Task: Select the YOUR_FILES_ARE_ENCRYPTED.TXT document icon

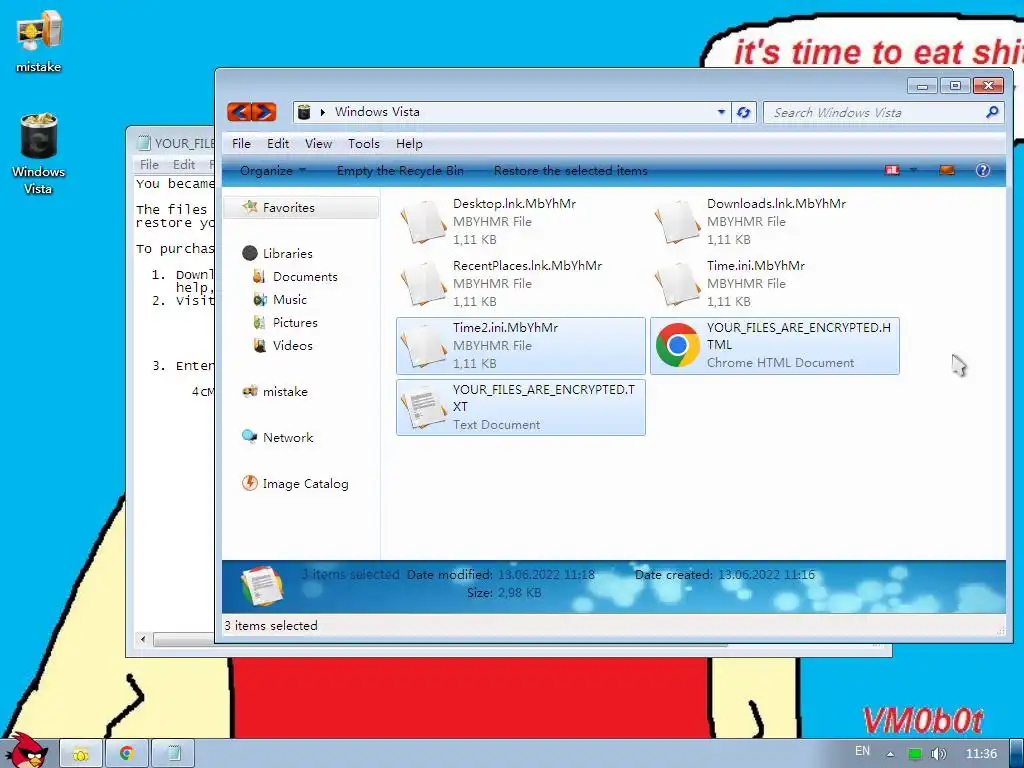Action: coord(423,408)
